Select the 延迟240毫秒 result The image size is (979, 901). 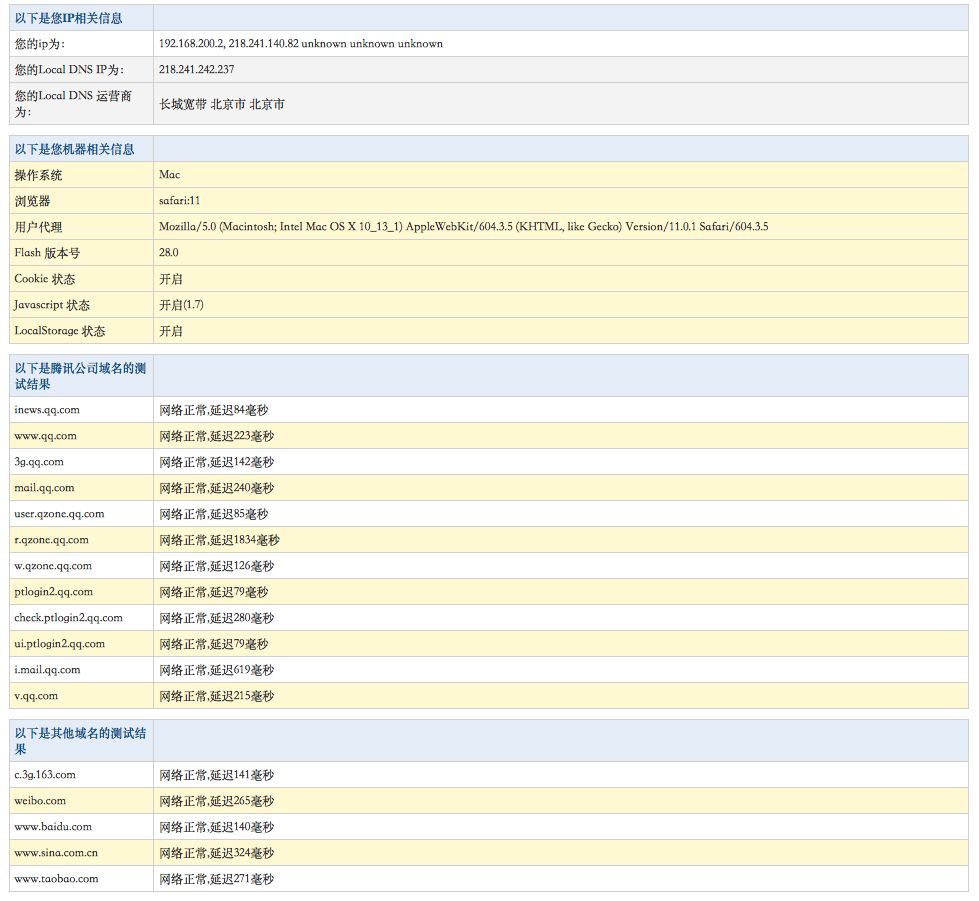click(x=242, y=488)
